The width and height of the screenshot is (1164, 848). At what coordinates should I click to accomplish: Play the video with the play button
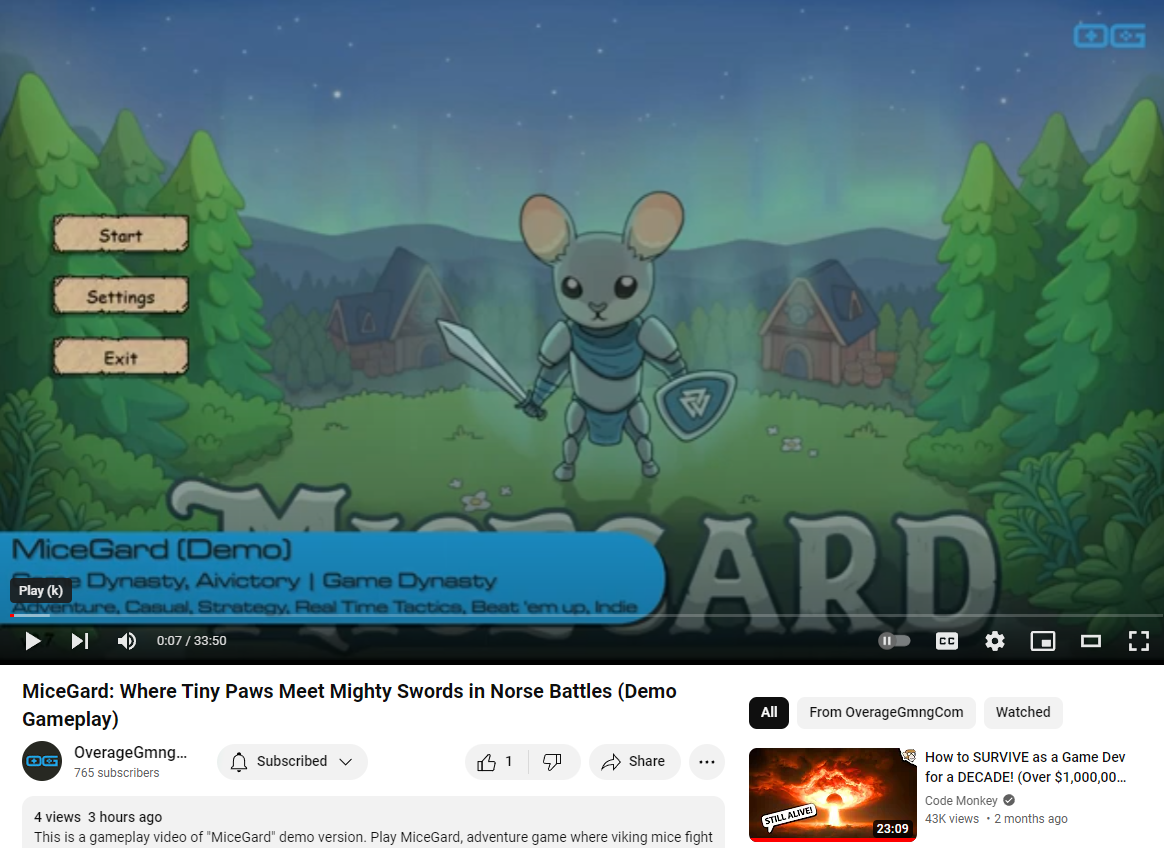pos(33,641)
